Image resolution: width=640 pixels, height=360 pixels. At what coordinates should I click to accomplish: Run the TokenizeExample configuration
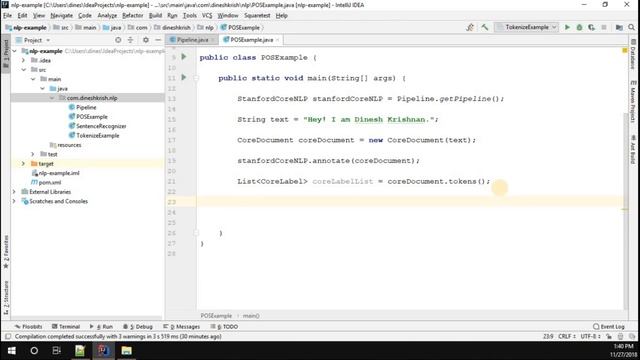567,27
